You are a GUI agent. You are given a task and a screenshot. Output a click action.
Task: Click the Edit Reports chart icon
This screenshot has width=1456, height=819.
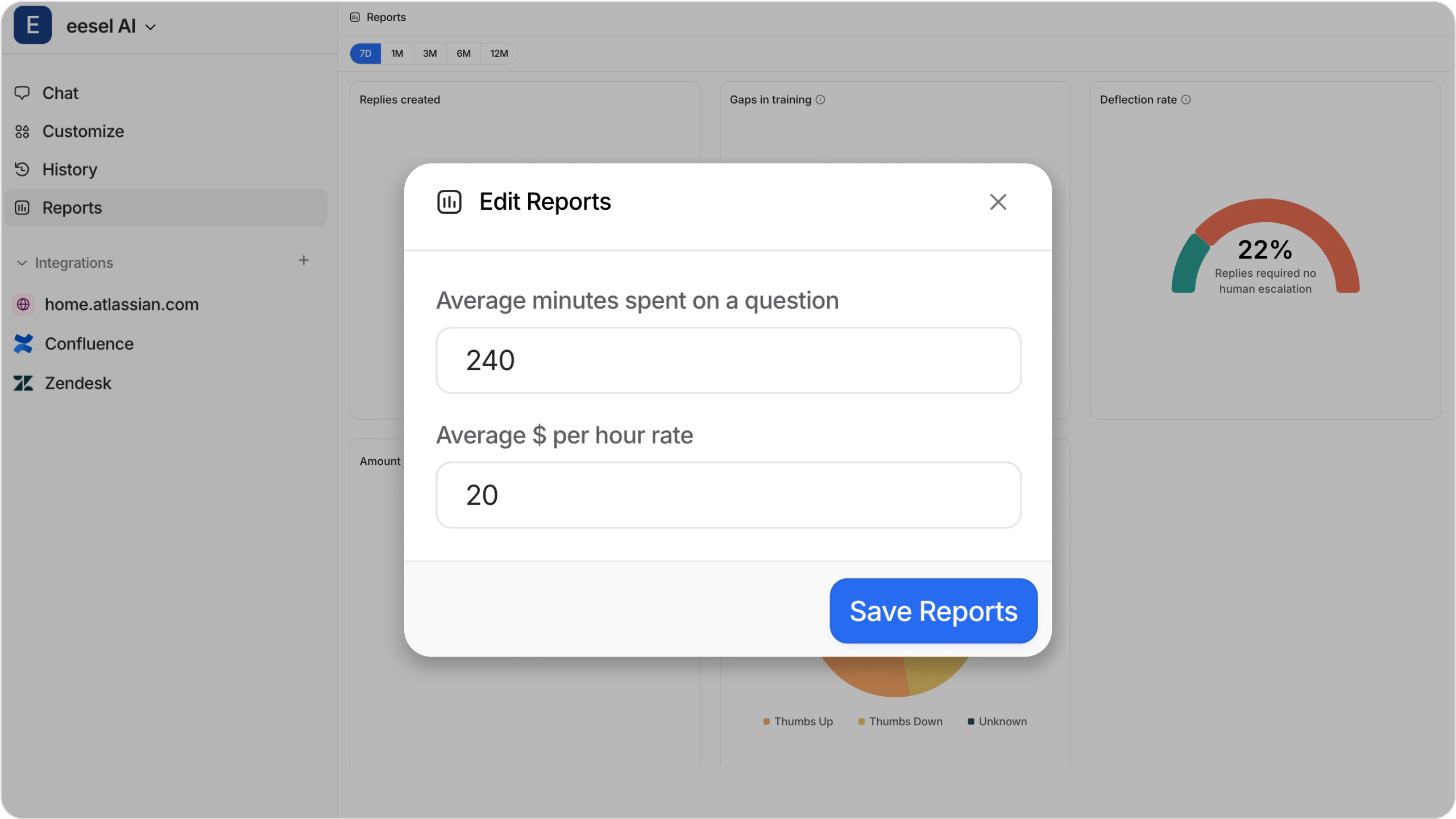point(449,202)
